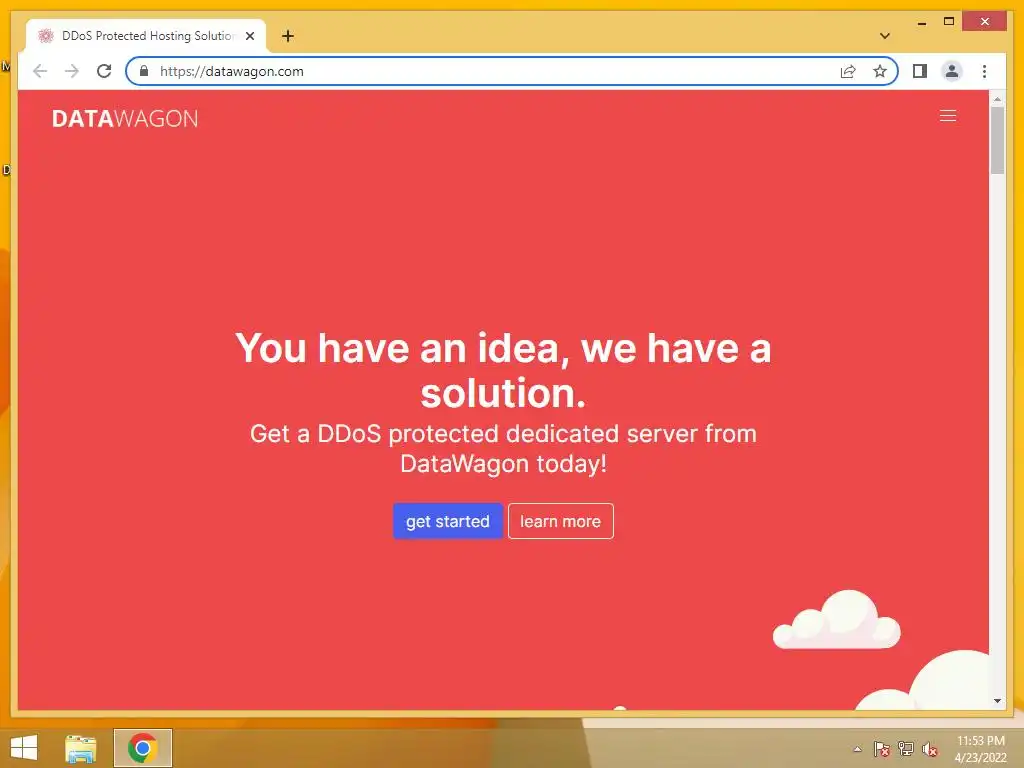
Task: Share this page via share icon
Action: pyautogui.click(x=848, y=71)
